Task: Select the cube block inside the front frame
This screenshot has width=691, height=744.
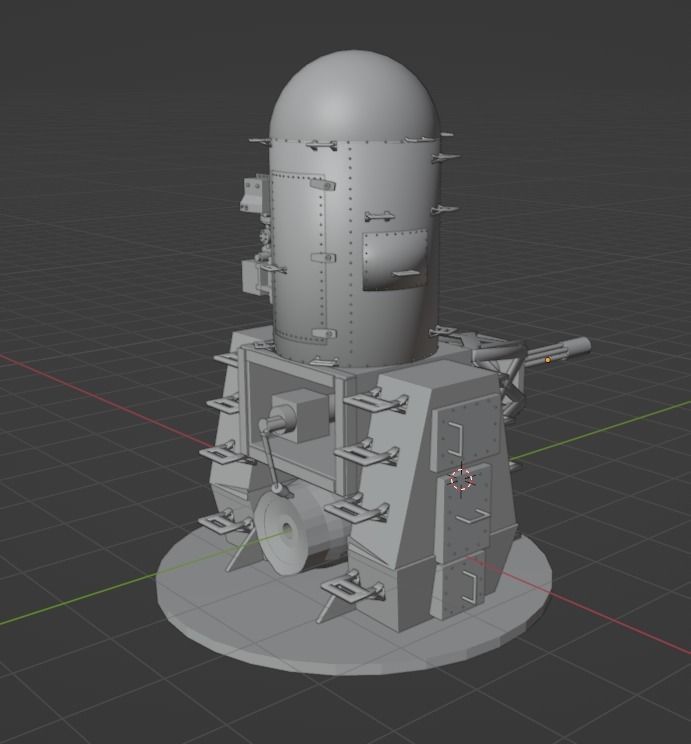Action: [300, 416]
